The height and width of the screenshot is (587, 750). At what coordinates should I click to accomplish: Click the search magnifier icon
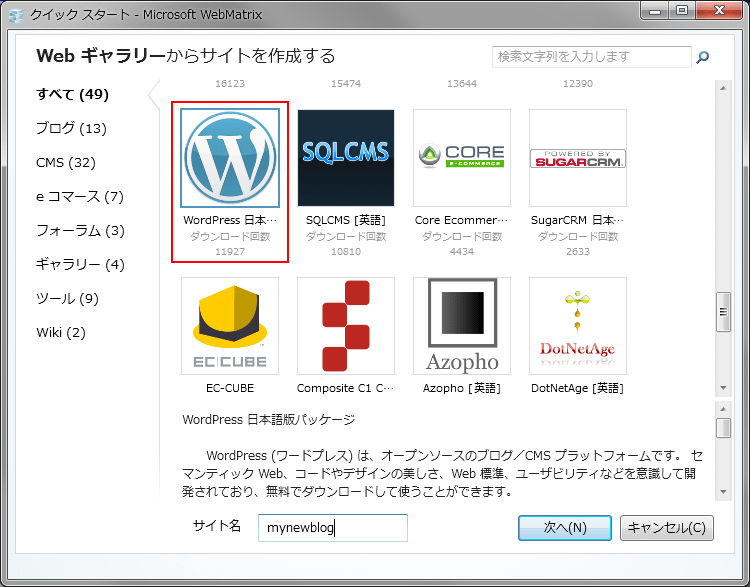pos(703,57)
